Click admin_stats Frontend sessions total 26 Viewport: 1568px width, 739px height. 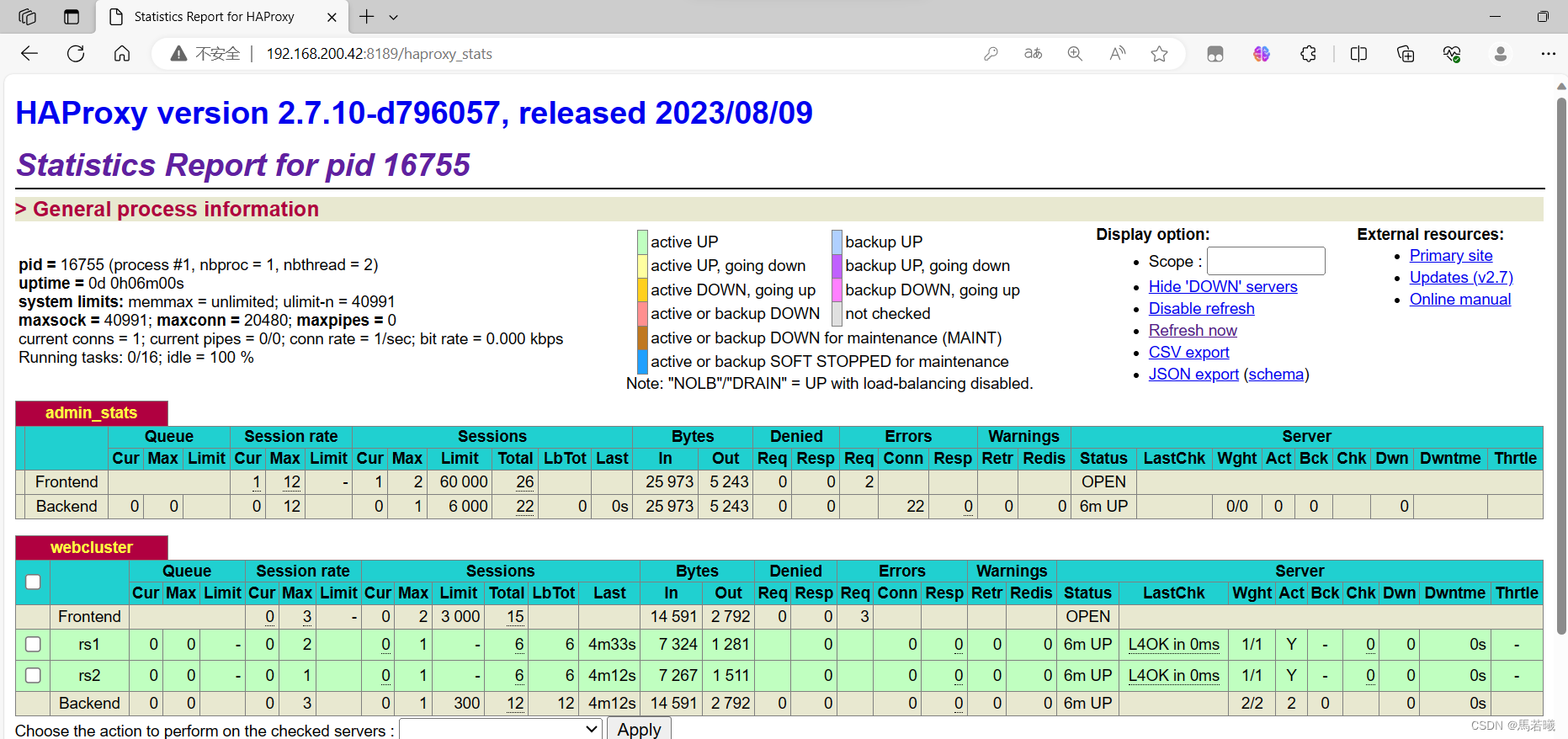click(525, 482)
